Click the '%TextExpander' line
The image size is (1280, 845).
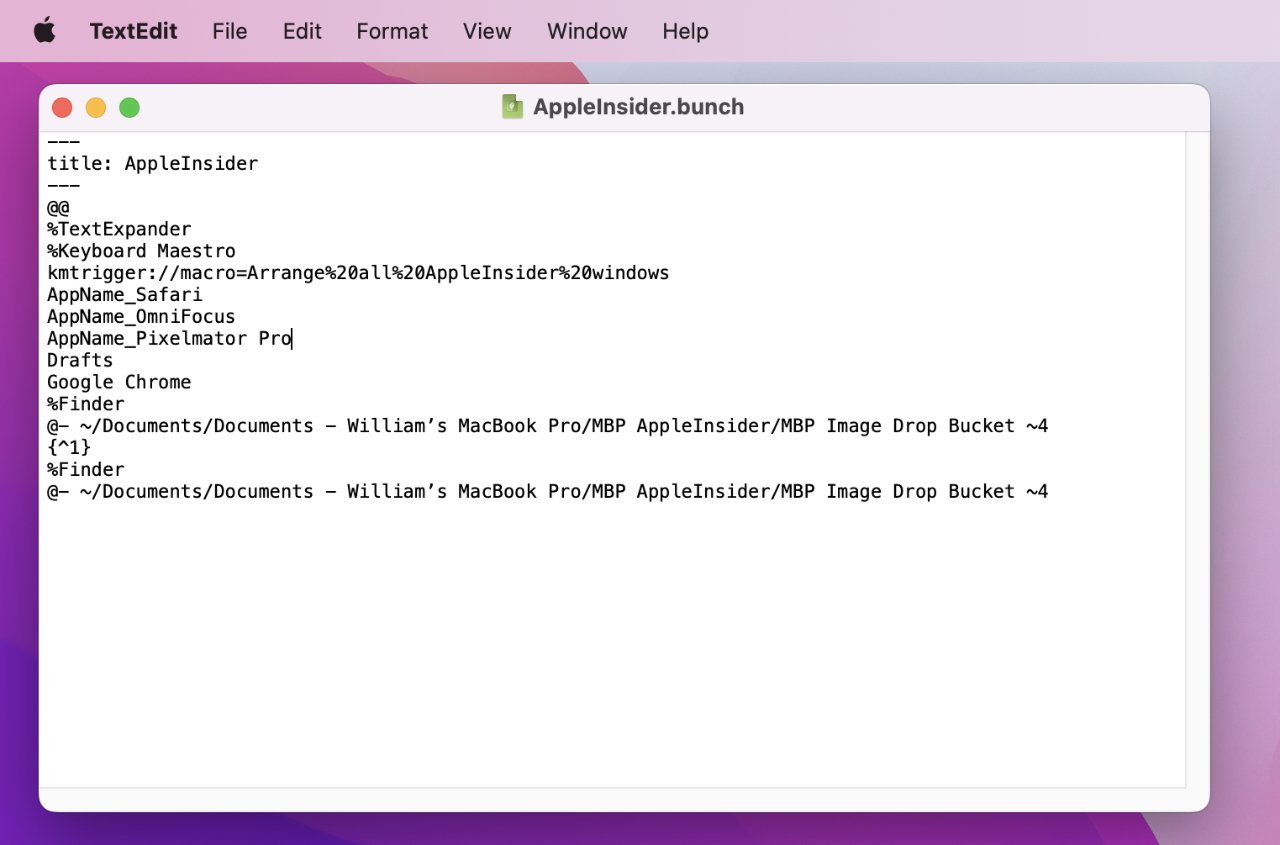point(119,229)
